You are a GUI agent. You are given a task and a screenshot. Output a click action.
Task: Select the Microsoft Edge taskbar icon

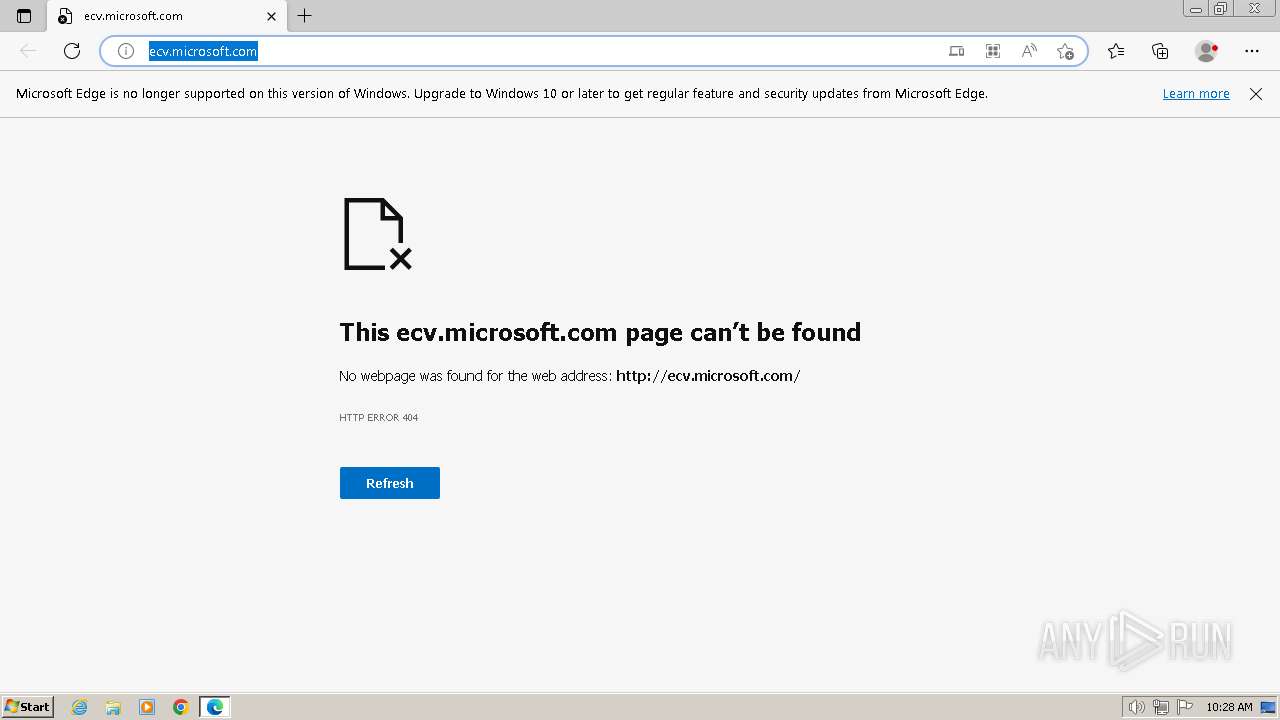(x=215, y=707)
